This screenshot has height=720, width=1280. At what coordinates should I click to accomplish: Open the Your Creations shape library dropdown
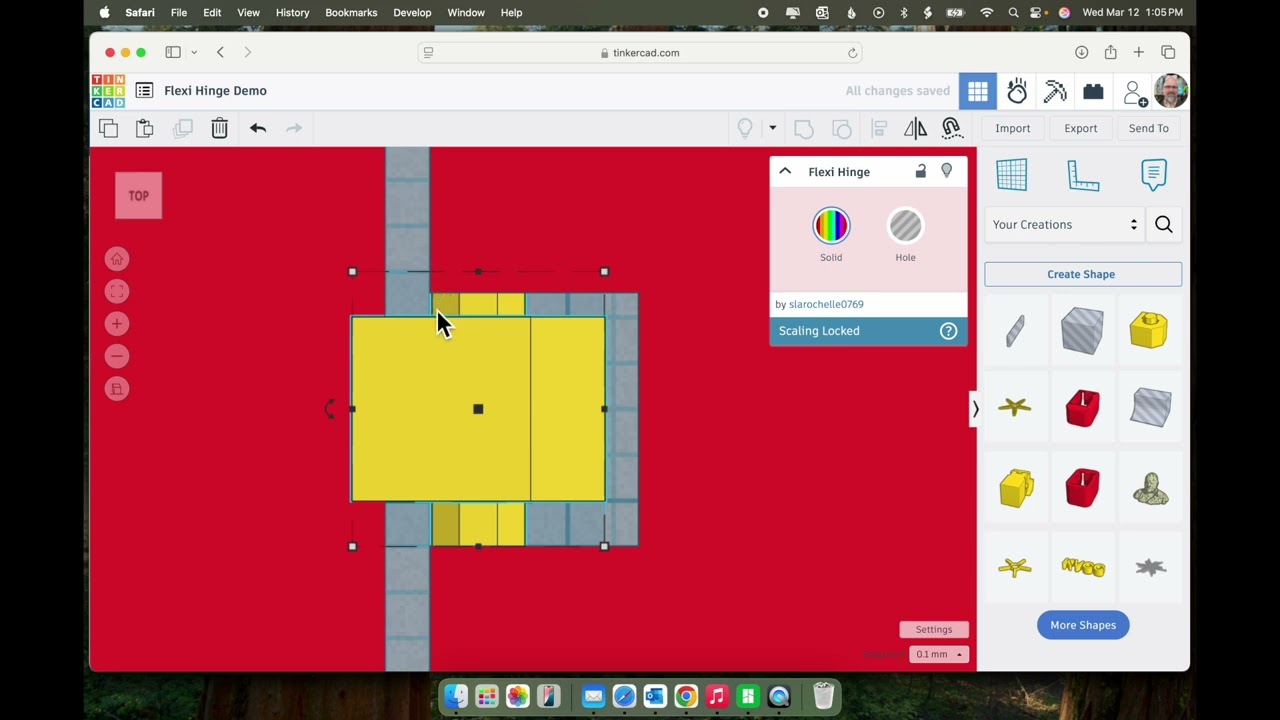(1065, 225)
